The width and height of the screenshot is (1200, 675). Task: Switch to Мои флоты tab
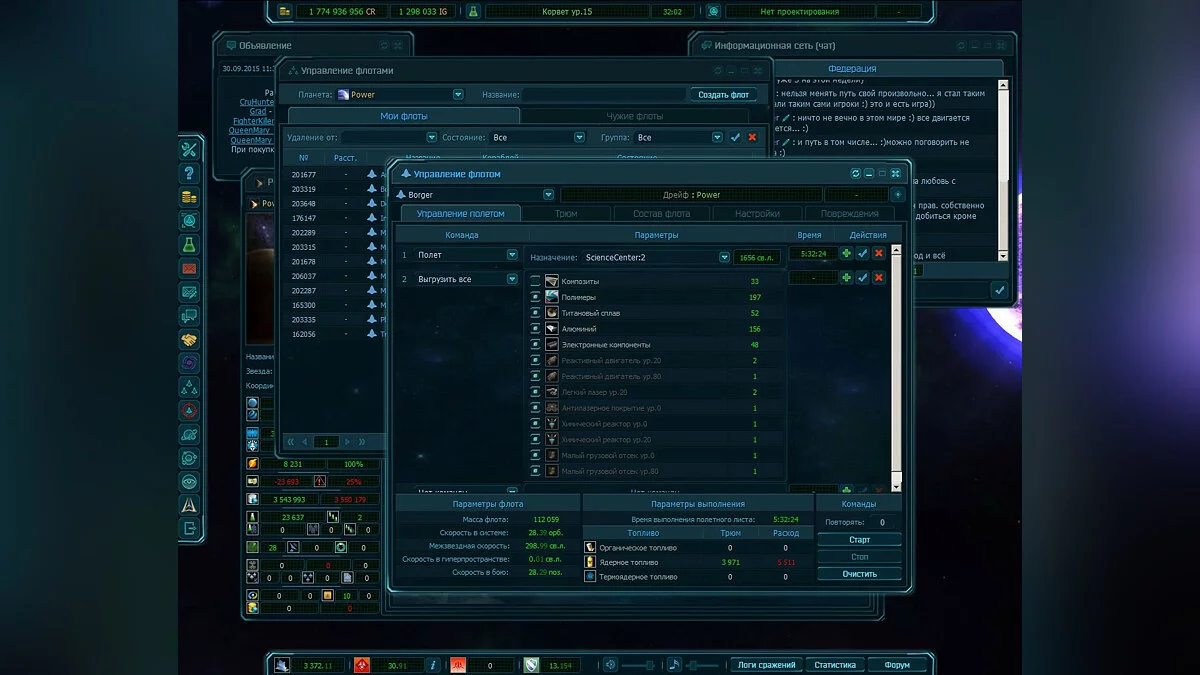coord(404,116)
